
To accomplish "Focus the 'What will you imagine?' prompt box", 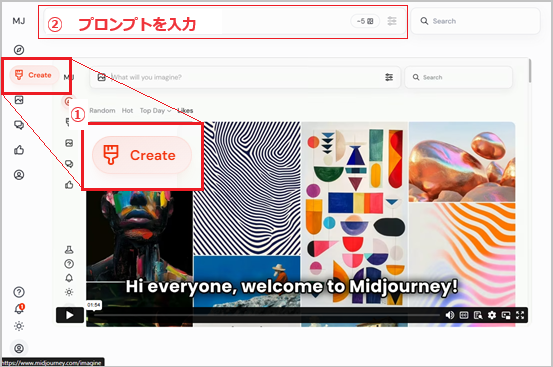I will tap(245, 77).
